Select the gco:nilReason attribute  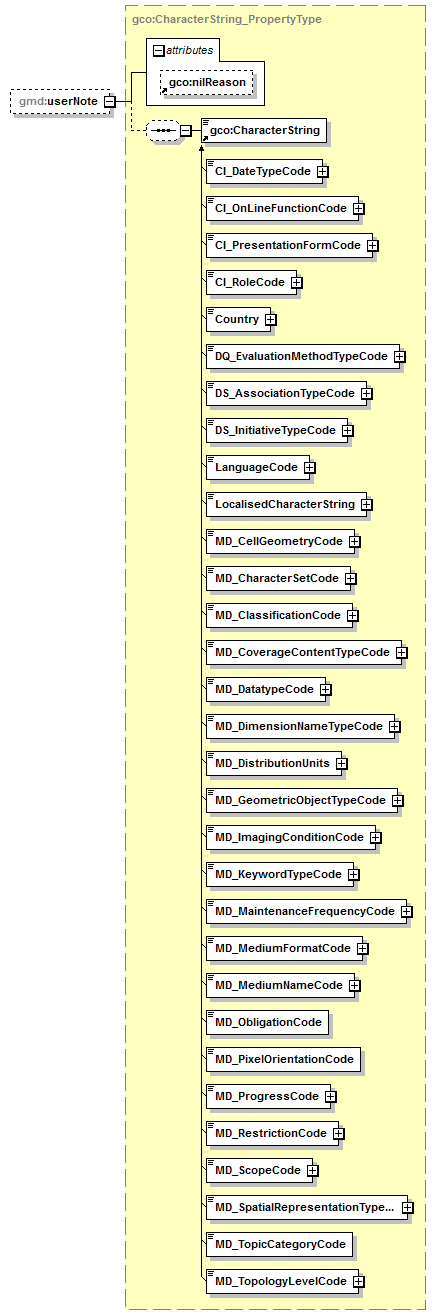point(207,84)
